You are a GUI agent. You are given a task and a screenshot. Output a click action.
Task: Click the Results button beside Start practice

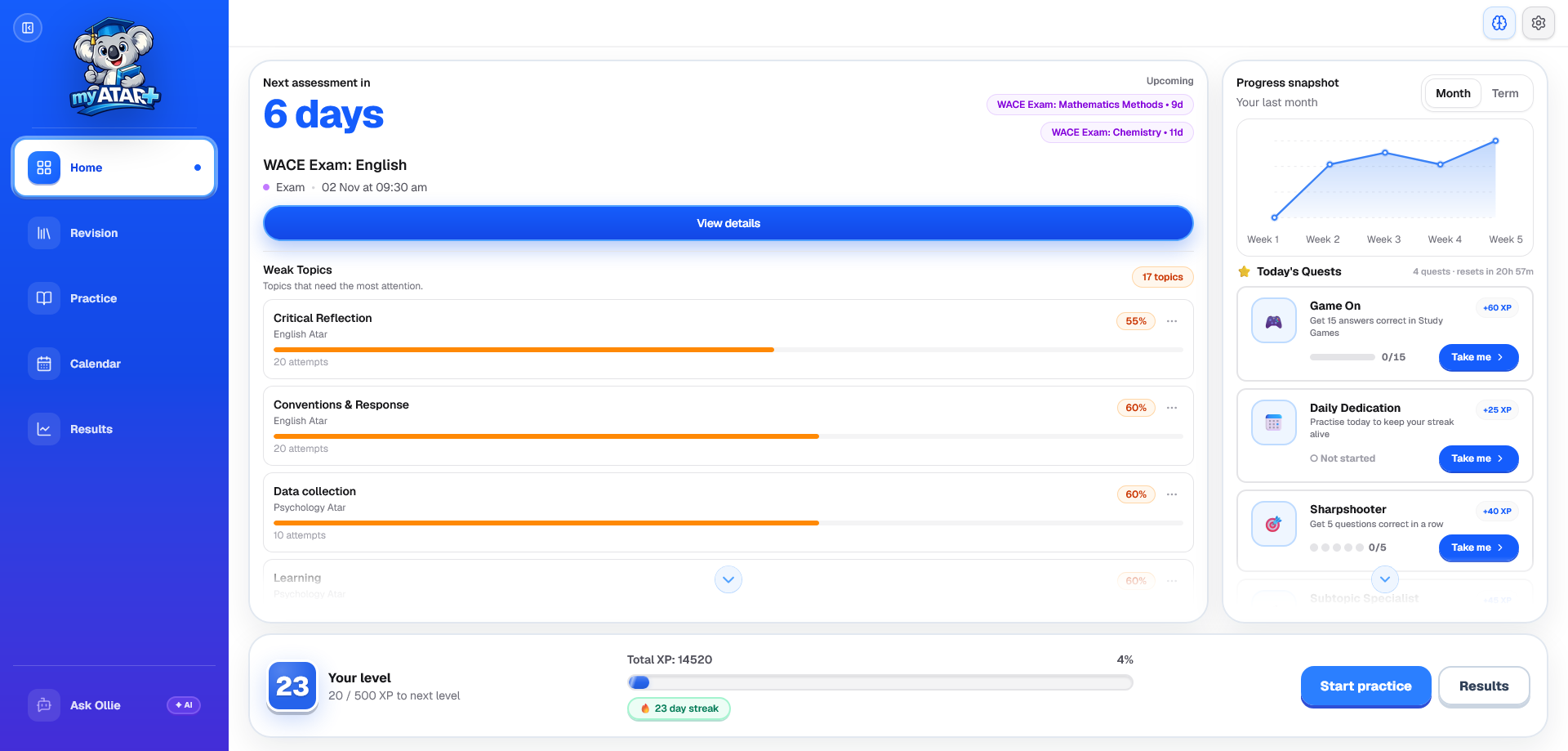tap(1484, 686)
